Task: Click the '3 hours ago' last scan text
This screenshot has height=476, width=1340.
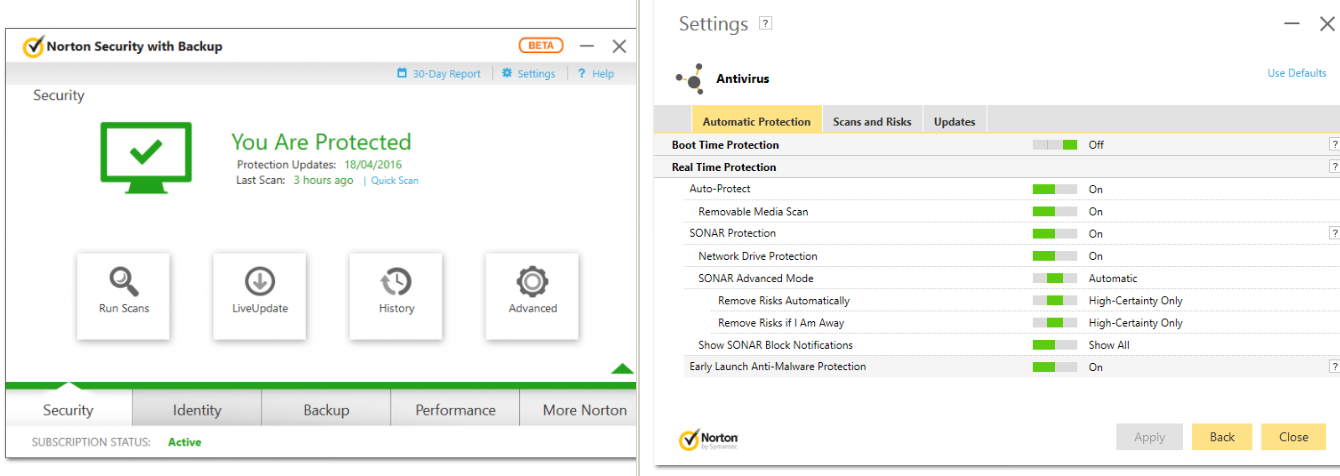Action: 323,180
